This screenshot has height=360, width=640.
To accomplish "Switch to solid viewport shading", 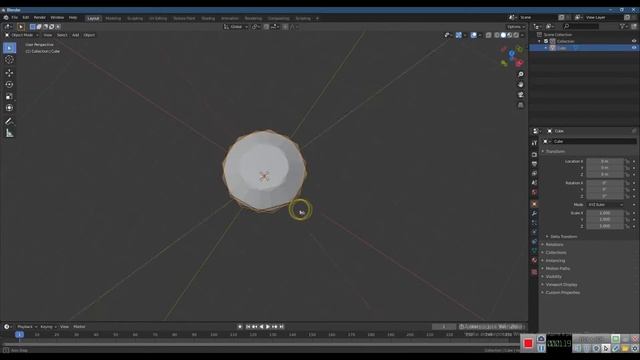I will tap(503, 35).
